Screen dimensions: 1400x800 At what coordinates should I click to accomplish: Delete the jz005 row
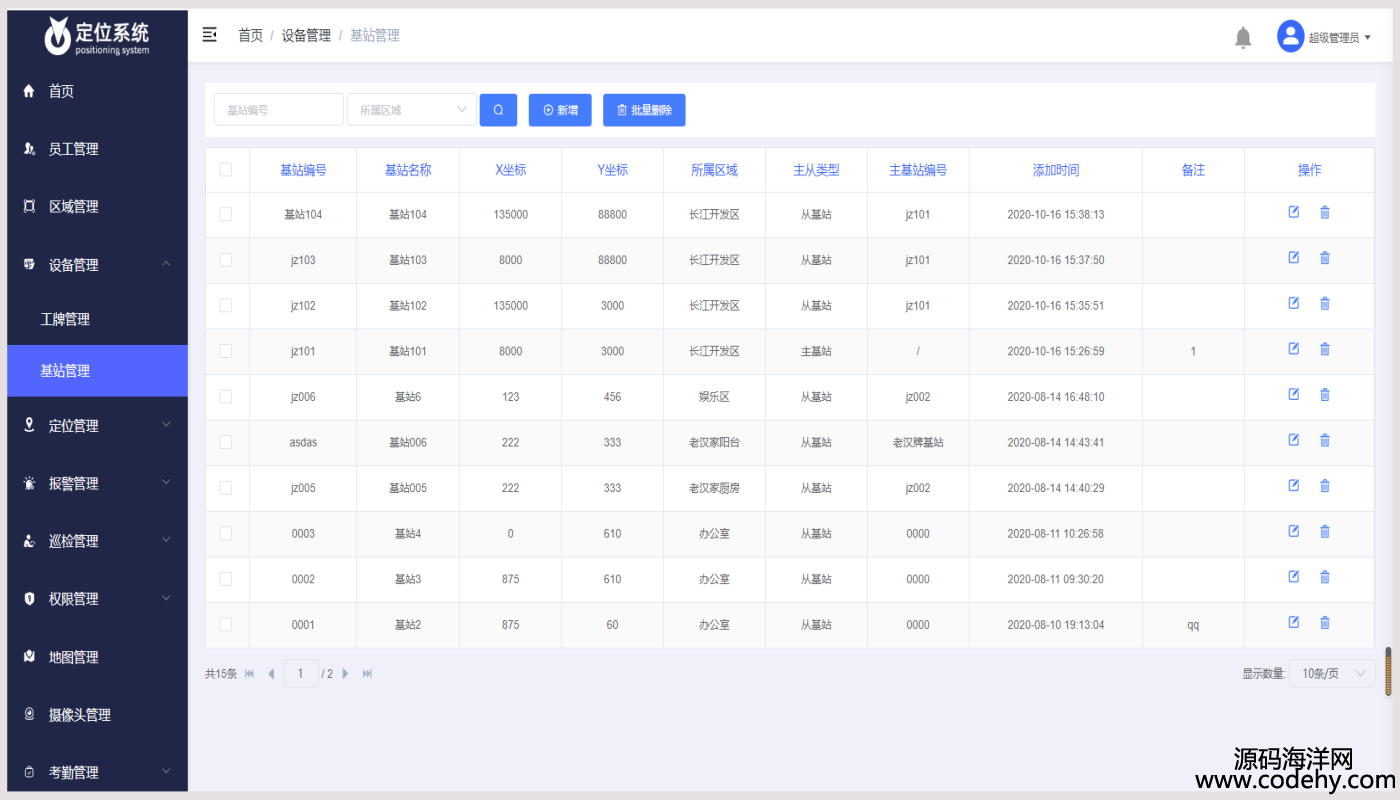pyautogui.click(x=1325, y=485)
